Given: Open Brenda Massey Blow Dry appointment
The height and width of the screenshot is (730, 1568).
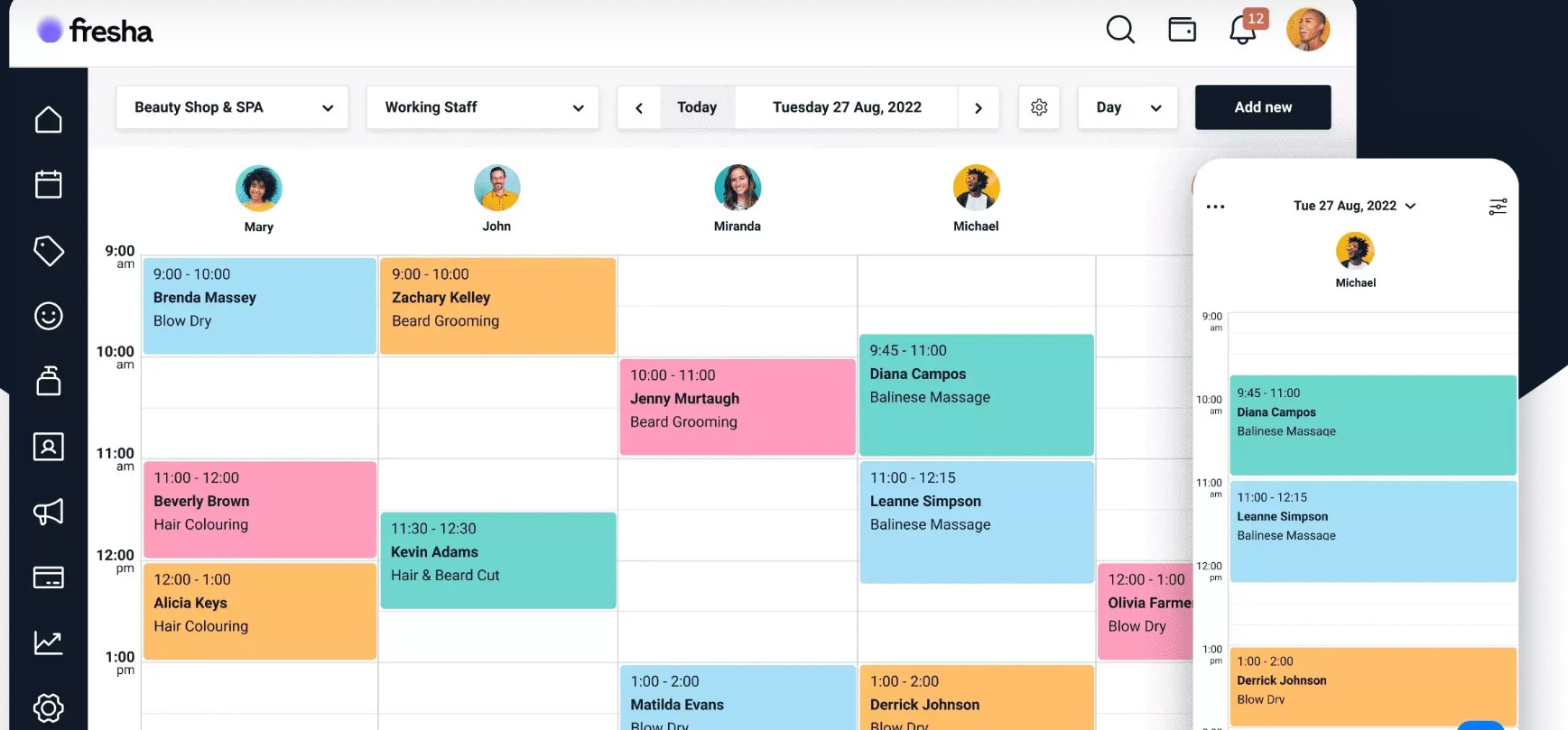Looking at the screenshot, I should click(x=259, y=306).
